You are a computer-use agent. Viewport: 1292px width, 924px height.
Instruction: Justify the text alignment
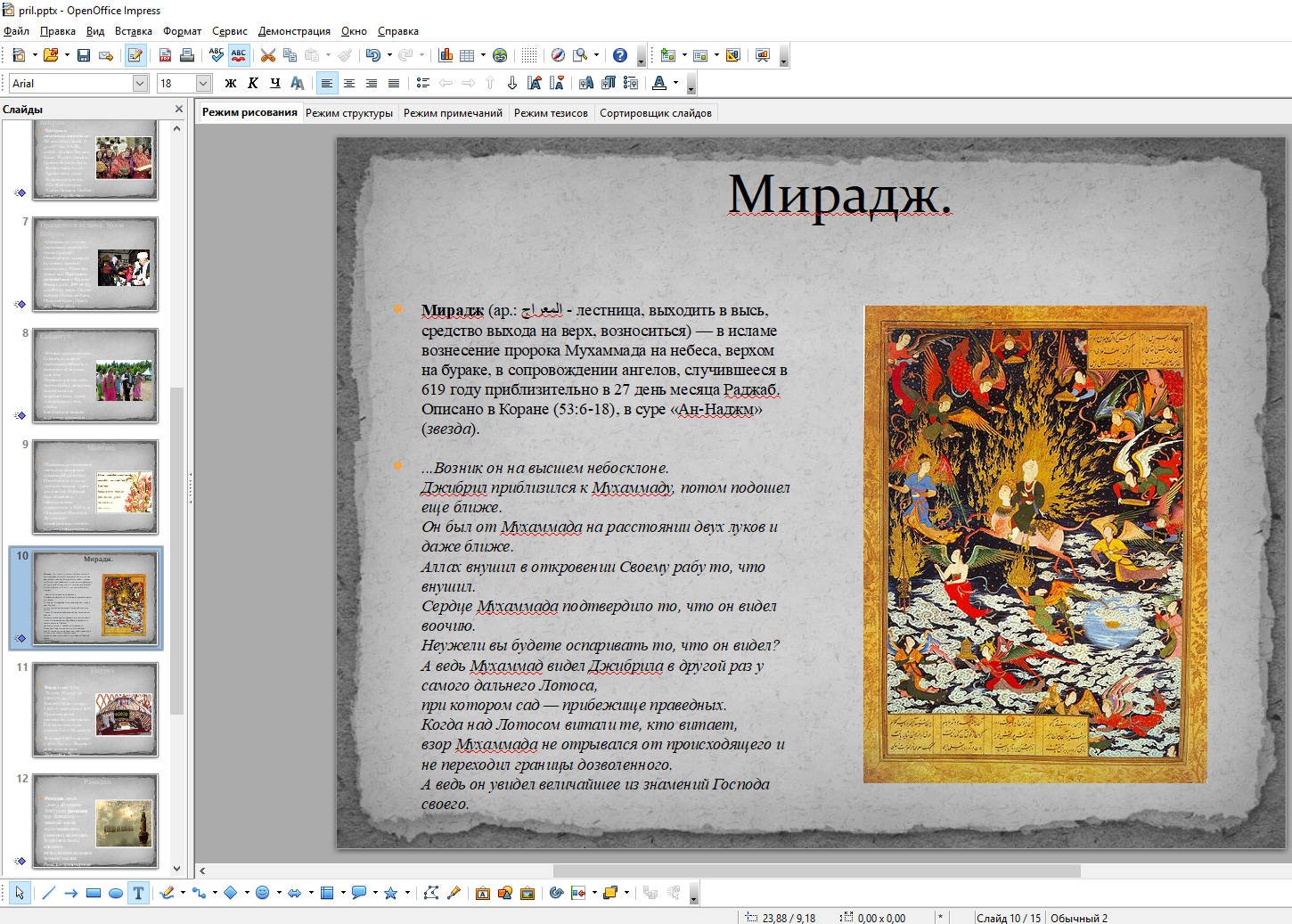[394, 83]
